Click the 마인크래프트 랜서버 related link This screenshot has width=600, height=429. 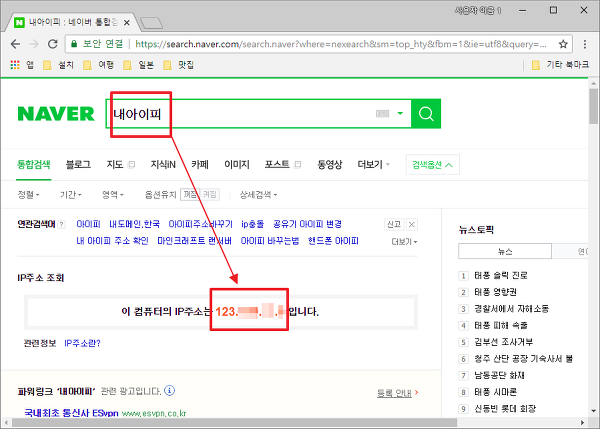pos(194,241)
